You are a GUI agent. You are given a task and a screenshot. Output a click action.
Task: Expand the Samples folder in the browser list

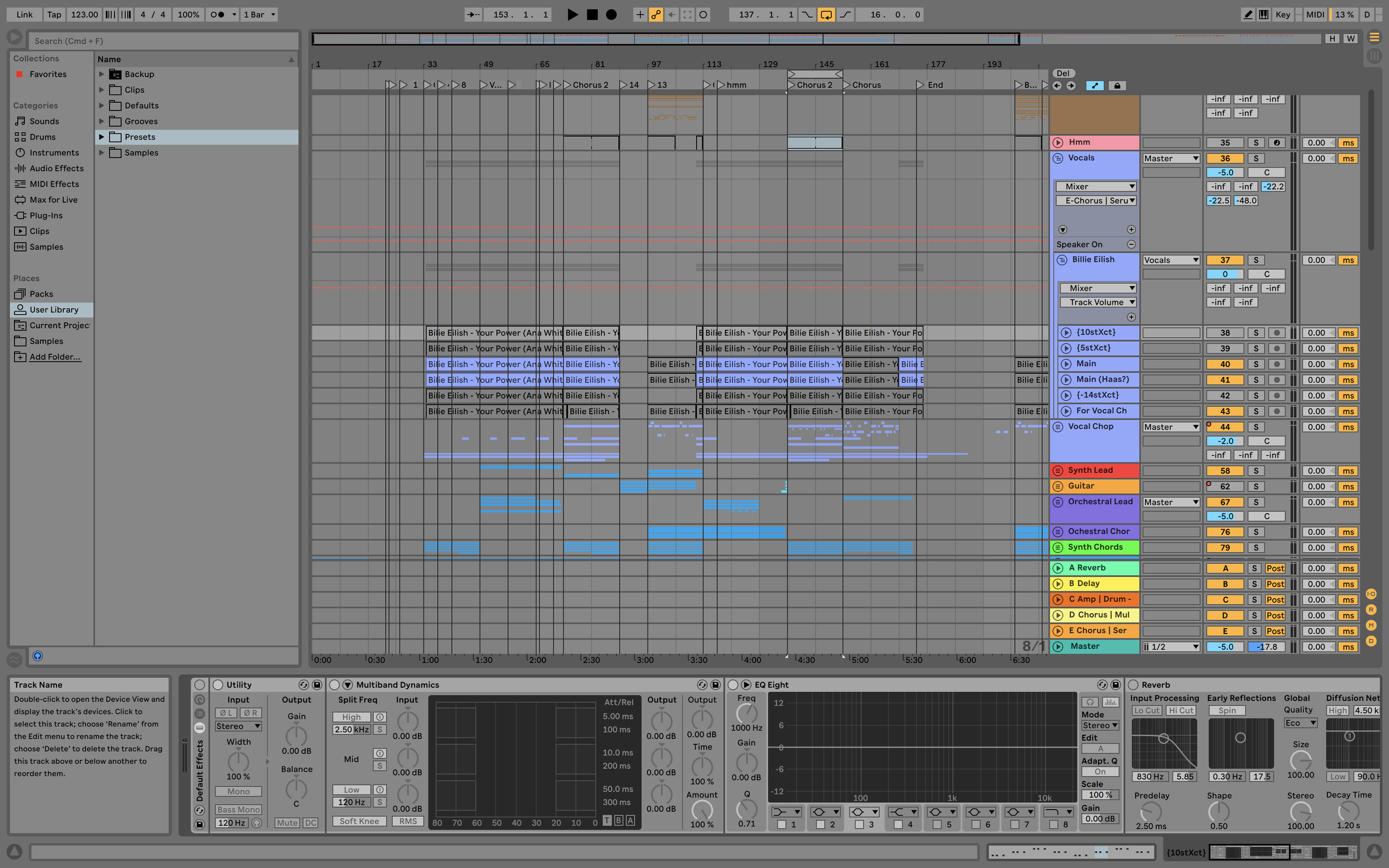(x=102, y=153)
